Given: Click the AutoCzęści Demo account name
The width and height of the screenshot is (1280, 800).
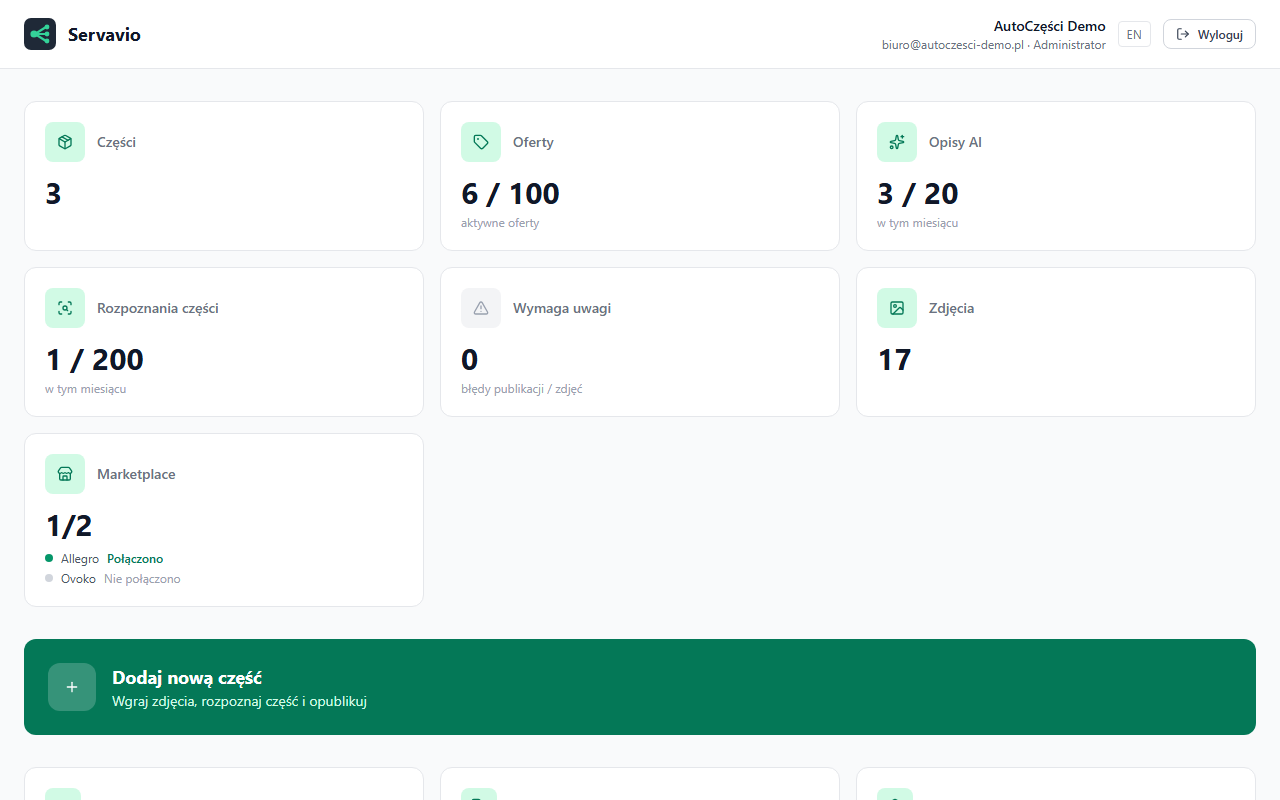Looking at the screenshot, I should click(x=1050, y=26).
